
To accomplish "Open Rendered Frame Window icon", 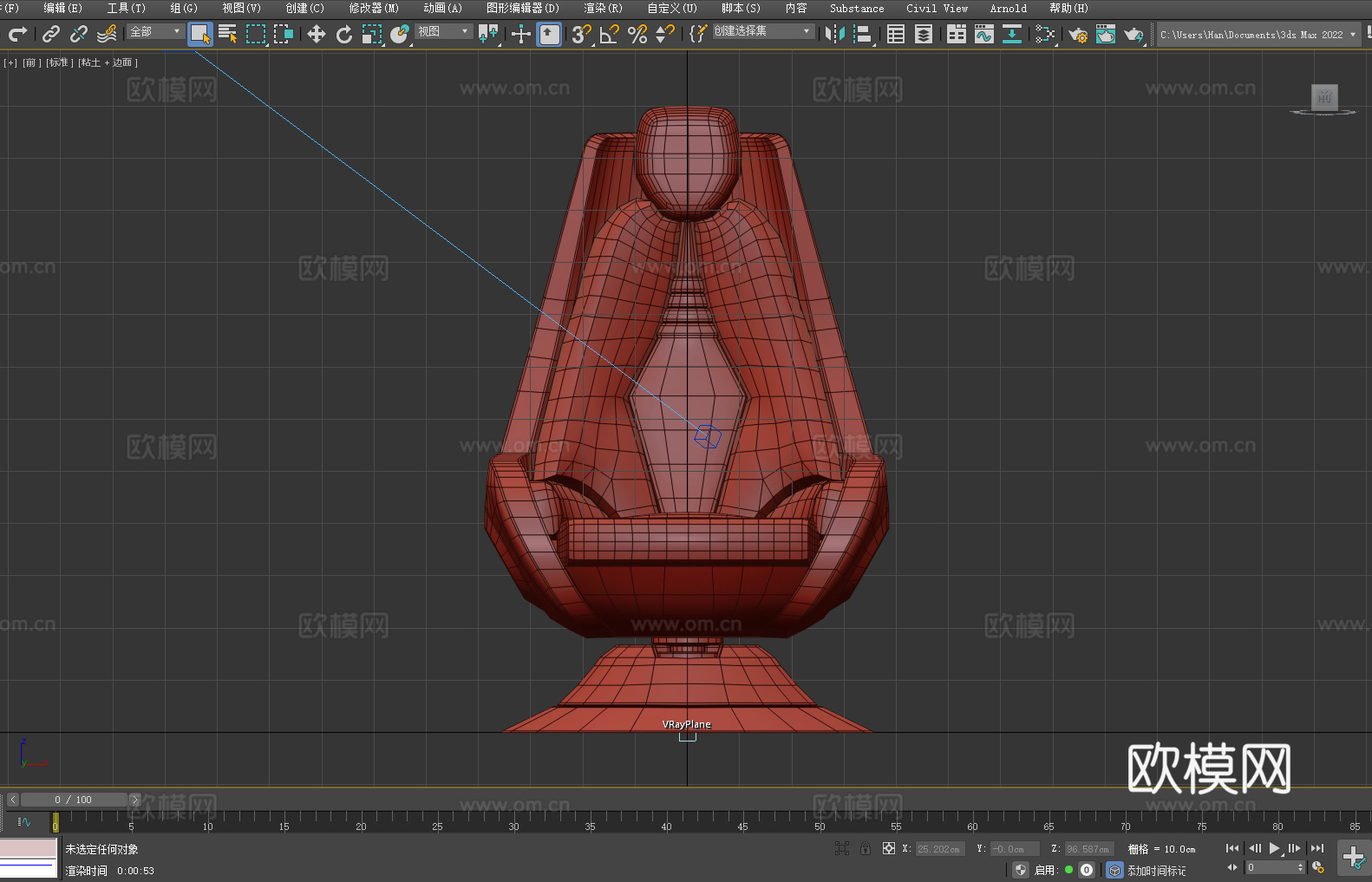I will tap(1106, 34).
